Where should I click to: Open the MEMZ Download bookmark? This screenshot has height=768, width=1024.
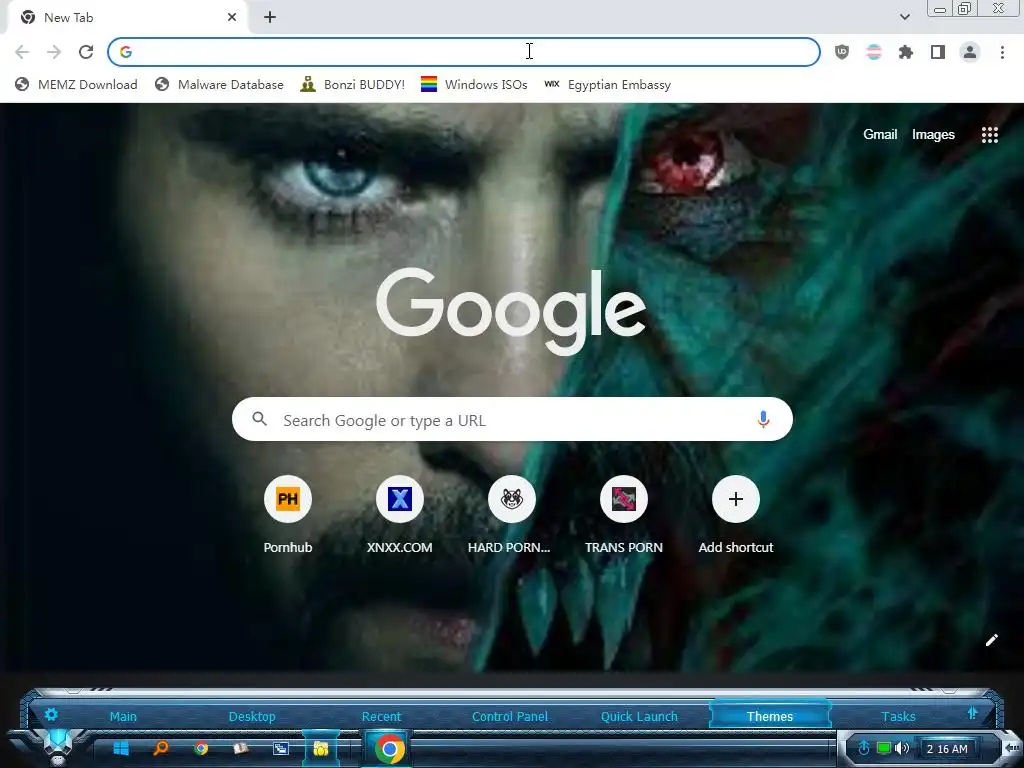click(77, 84)
